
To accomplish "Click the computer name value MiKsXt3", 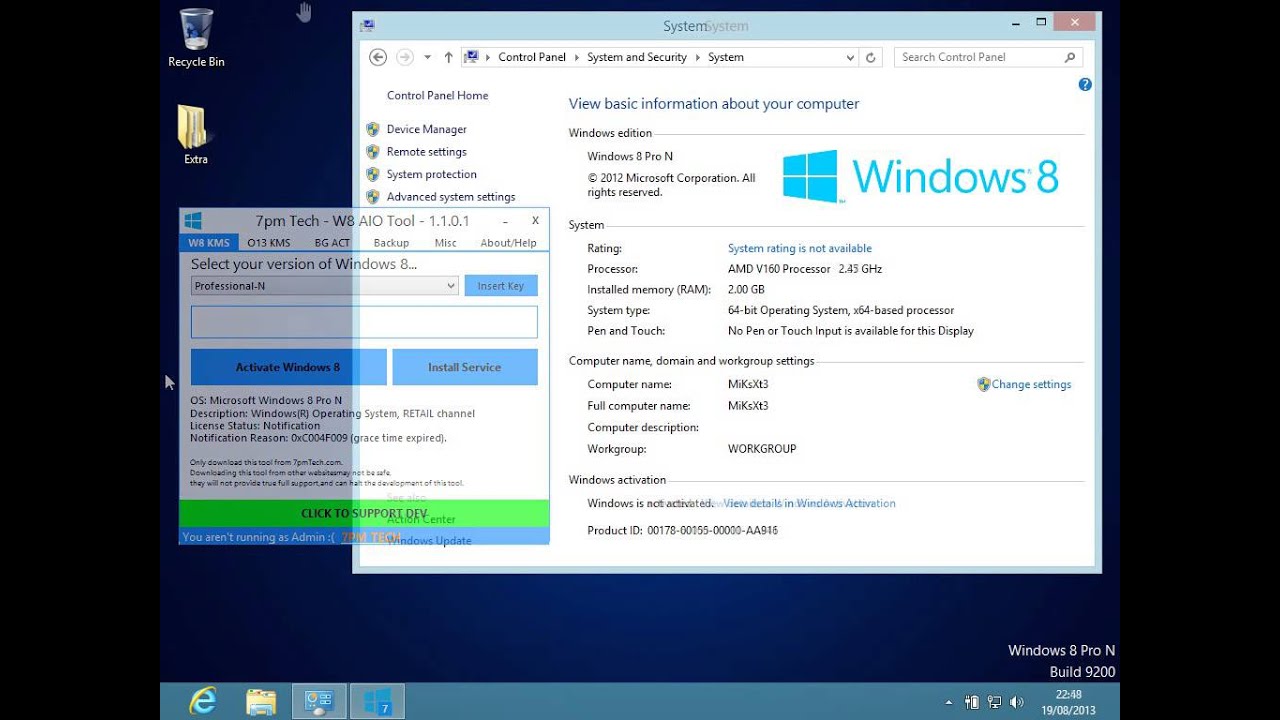I will pos(748,384).
